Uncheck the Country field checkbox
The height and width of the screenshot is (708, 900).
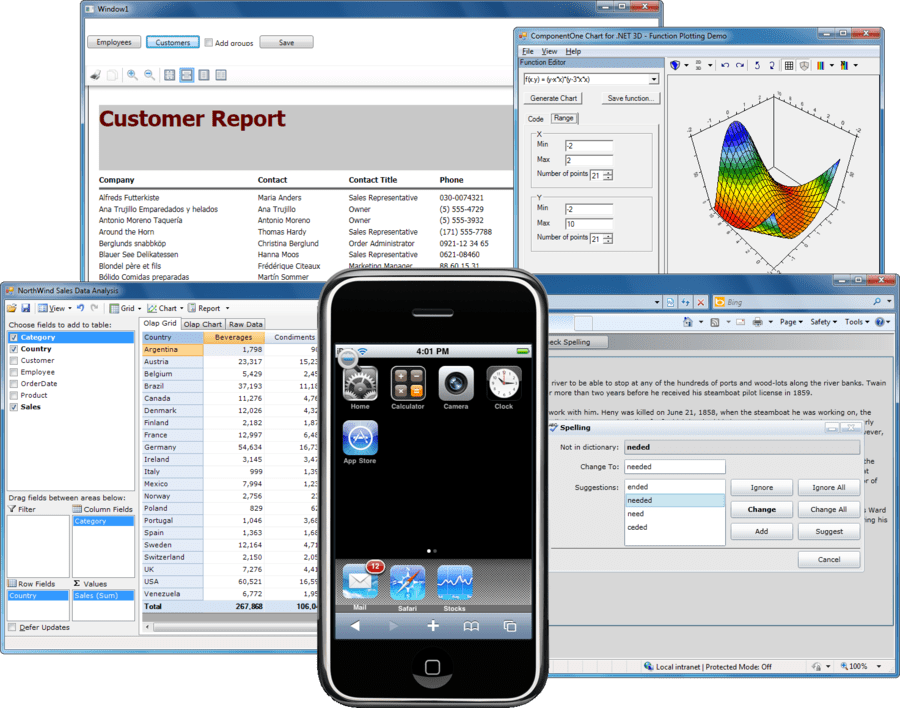point(14,349)
